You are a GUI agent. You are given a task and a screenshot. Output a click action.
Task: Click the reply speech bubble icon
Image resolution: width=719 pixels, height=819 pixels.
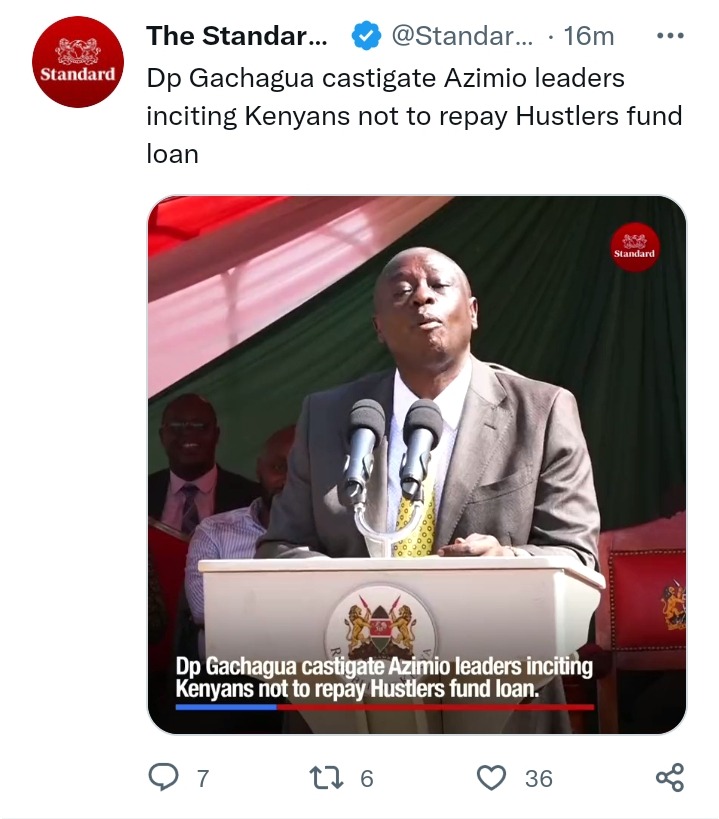click(163, 777)
